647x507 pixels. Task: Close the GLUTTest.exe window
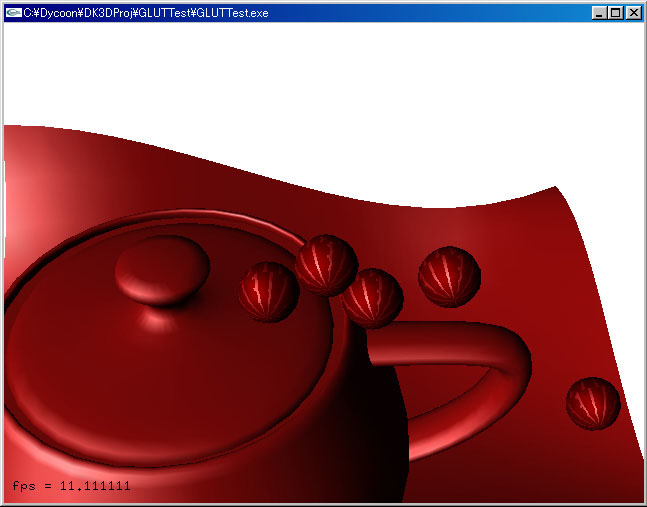pos(633,13)
